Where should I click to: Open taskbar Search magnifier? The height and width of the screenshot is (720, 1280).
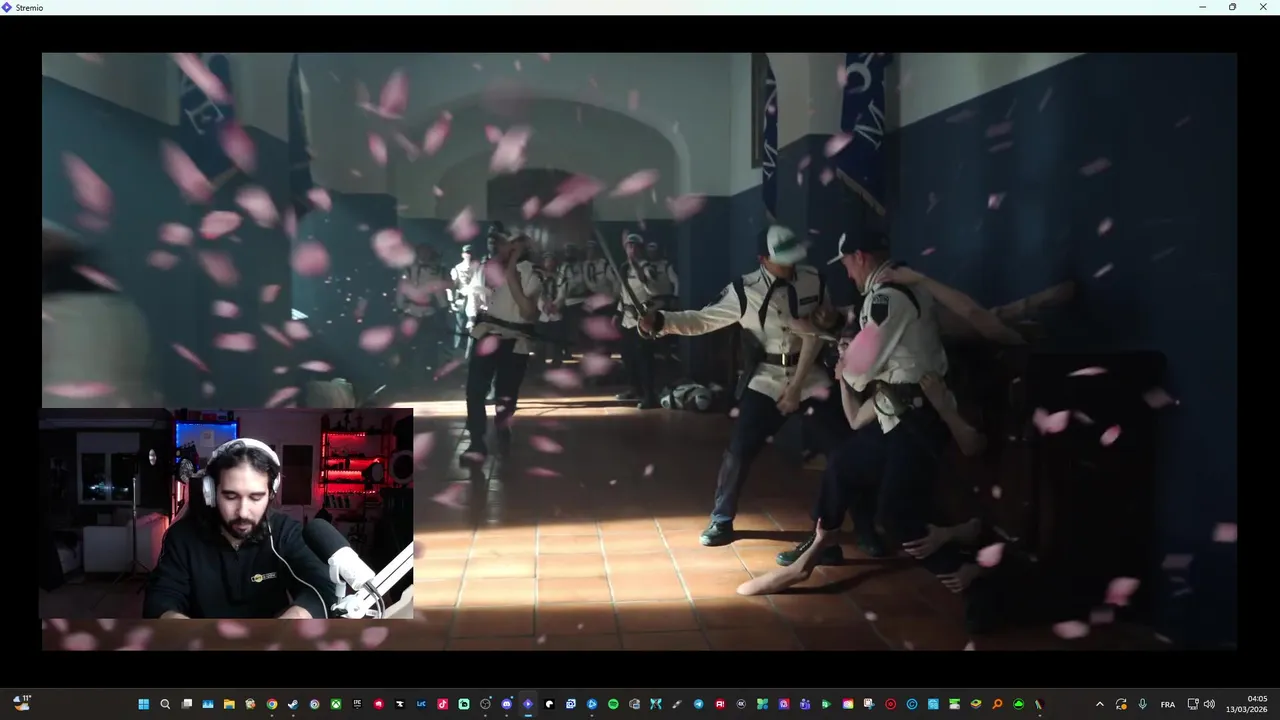165,704
